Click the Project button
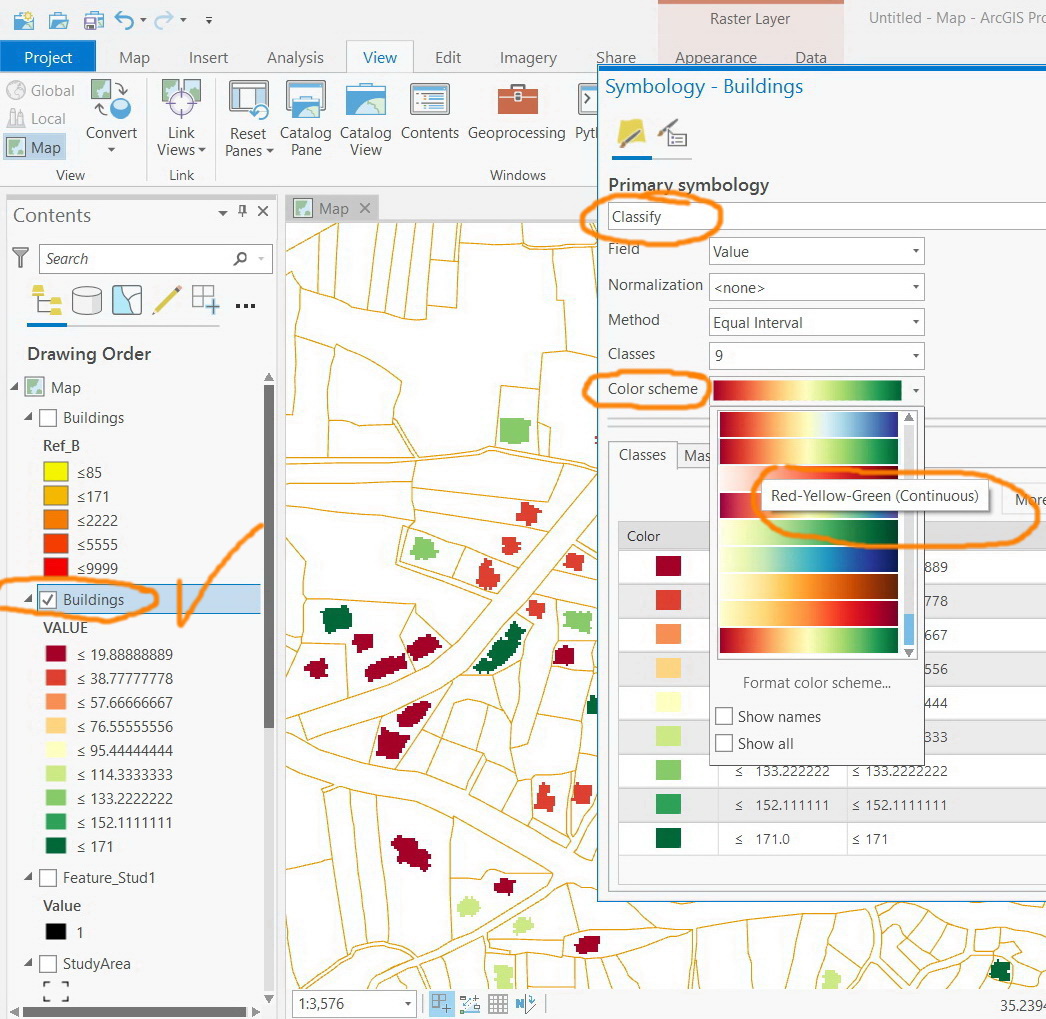The height and width of the screenshot is (1019, 1046). (x=47, y=57)
